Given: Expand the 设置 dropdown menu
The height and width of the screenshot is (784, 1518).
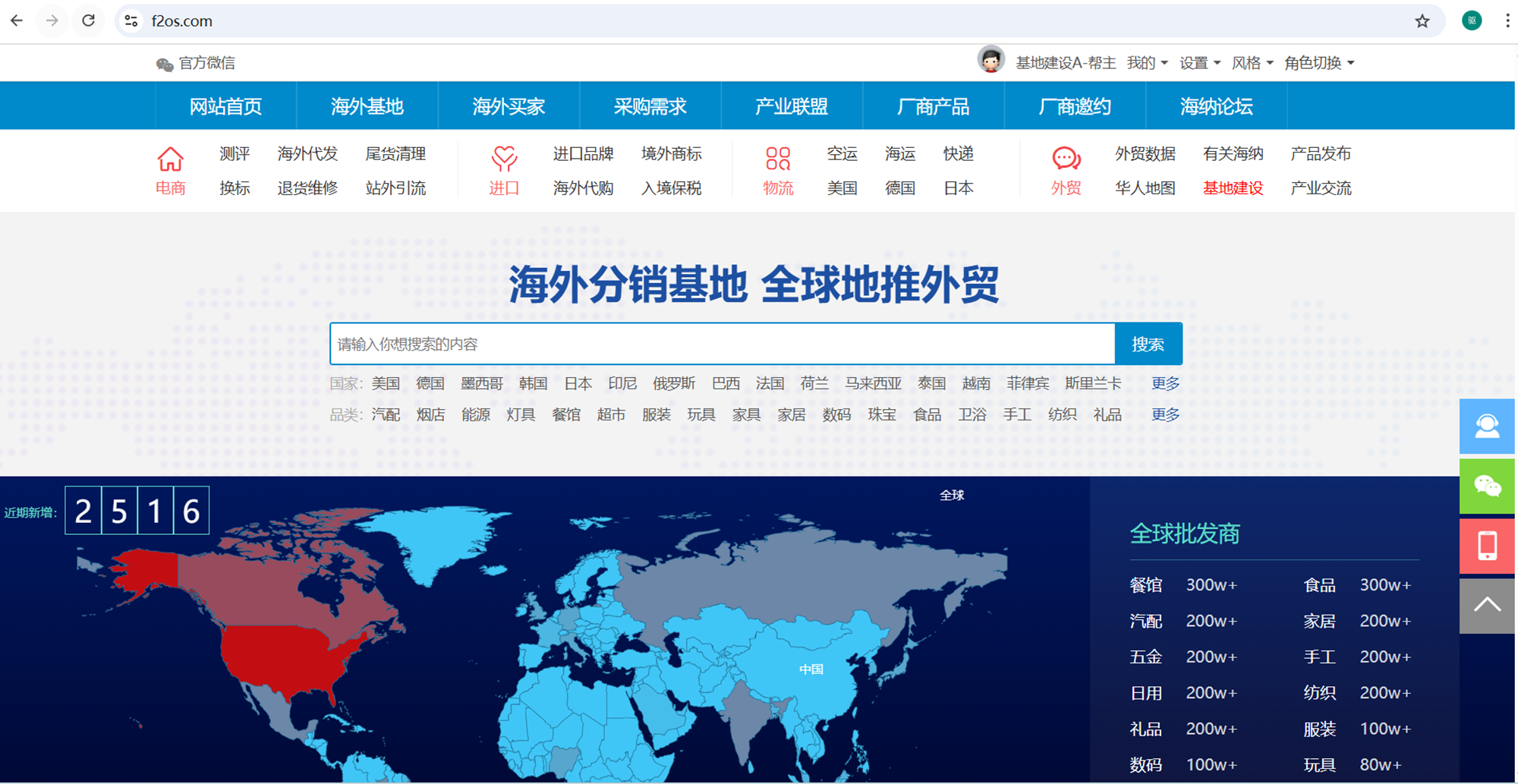Looking at the screenshot, I should point(1199,63).
